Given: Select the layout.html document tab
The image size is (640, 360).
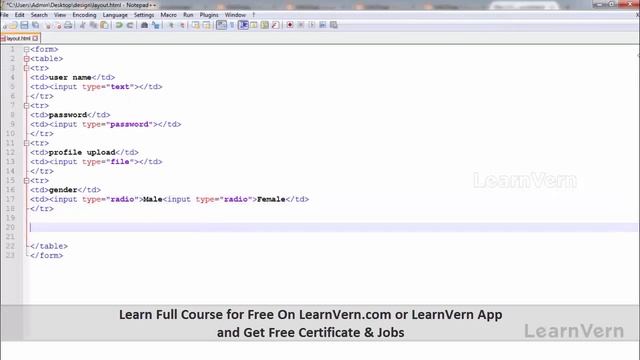Looking at the screenshot, I should [x=18, y=38].
